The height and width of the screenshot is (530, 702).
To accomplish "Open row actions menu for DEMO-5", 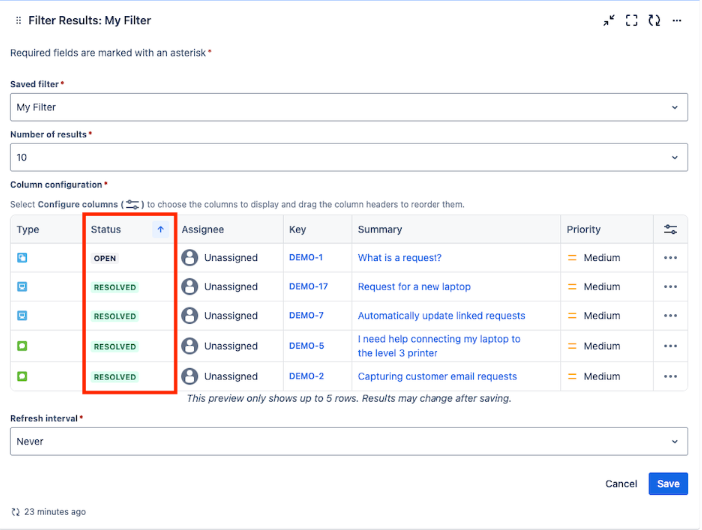I will tap(670, 346).
